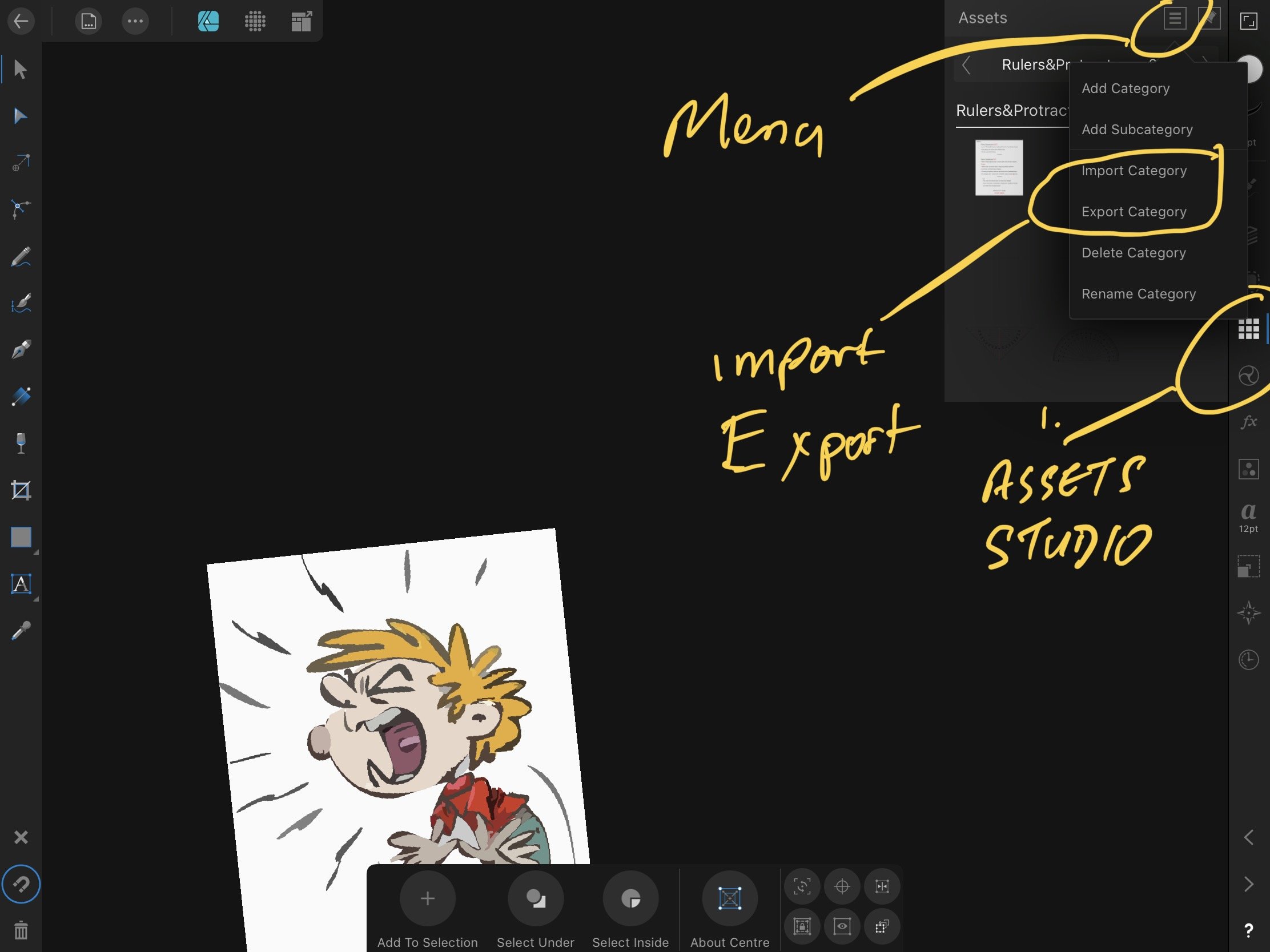Toggle the full-screen UI icon
The width and height of the screenshot is (1270, 952).
[1248, 22]
